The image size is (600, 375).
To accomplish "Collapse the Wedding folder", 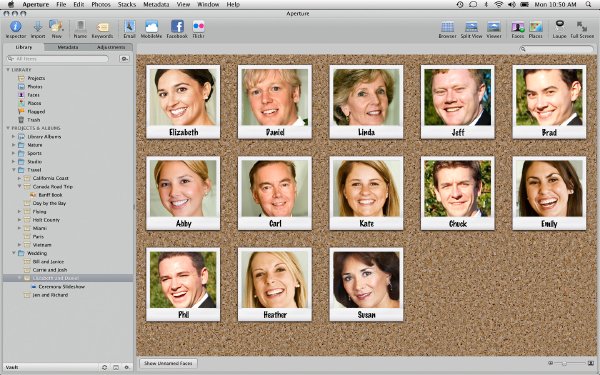I will pos(13,253).
